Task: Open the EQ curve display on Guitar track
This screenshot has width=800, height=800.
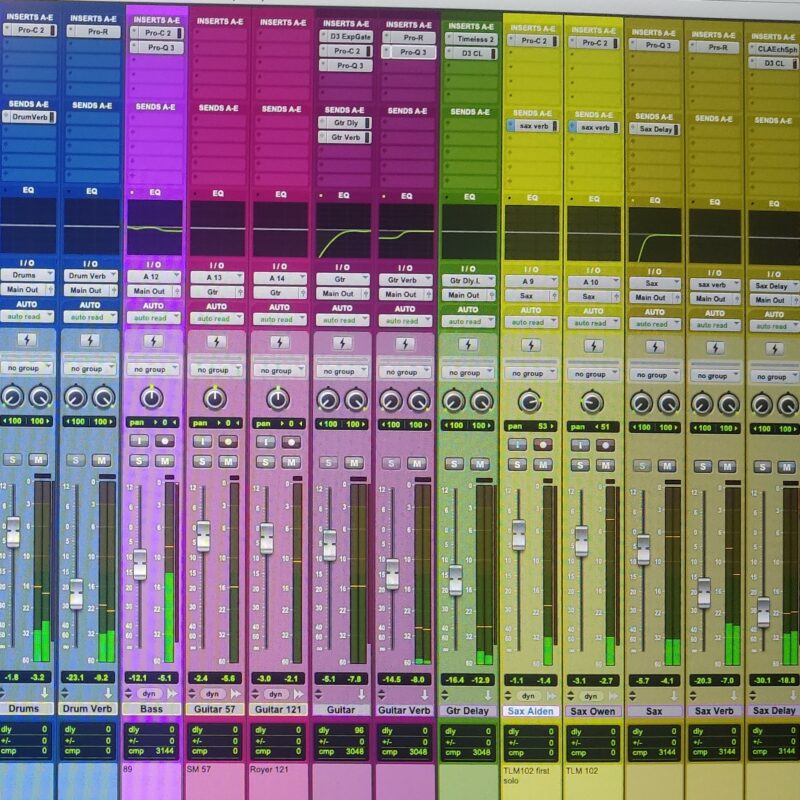Action: coord(343,231)
